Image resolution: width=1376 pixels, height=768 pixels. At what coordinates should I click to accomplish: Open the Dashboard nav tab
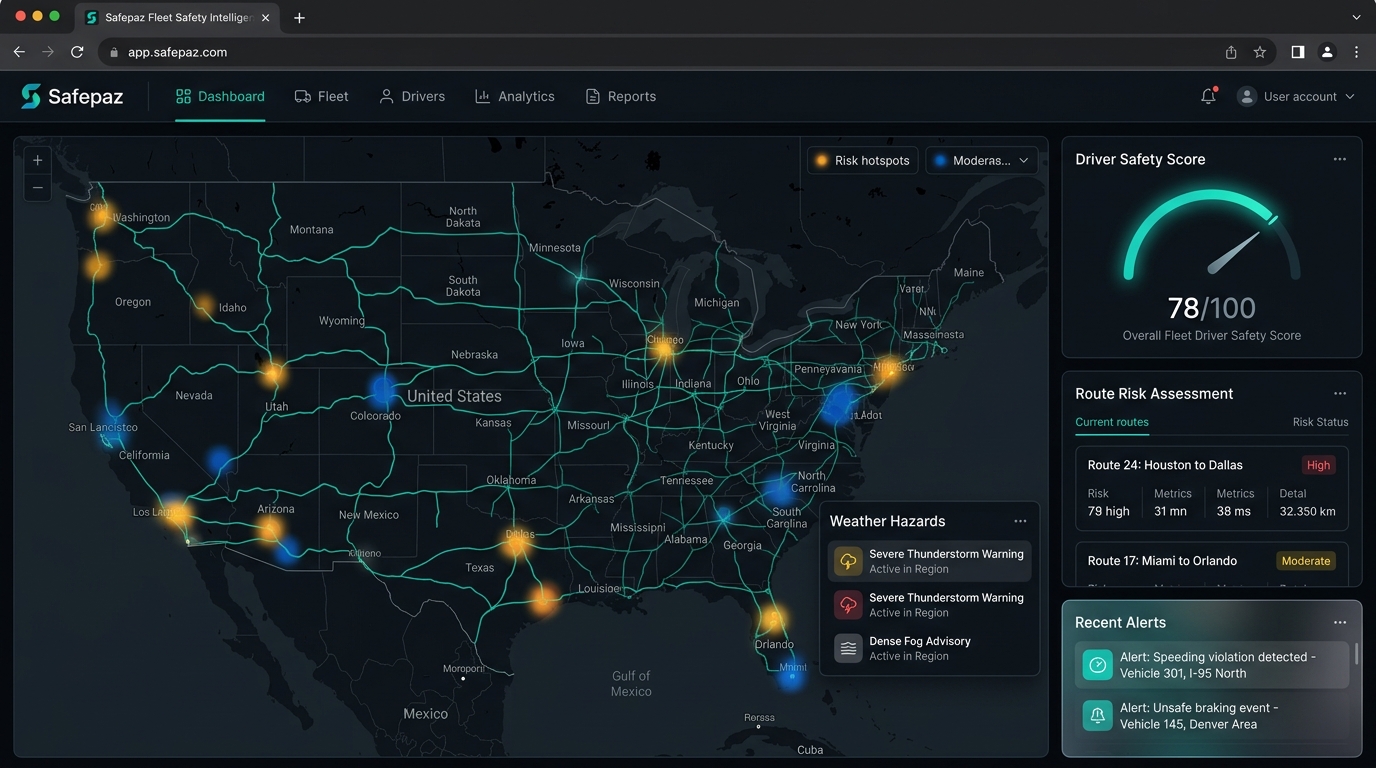pyautogui.click(x=220, y=96)
